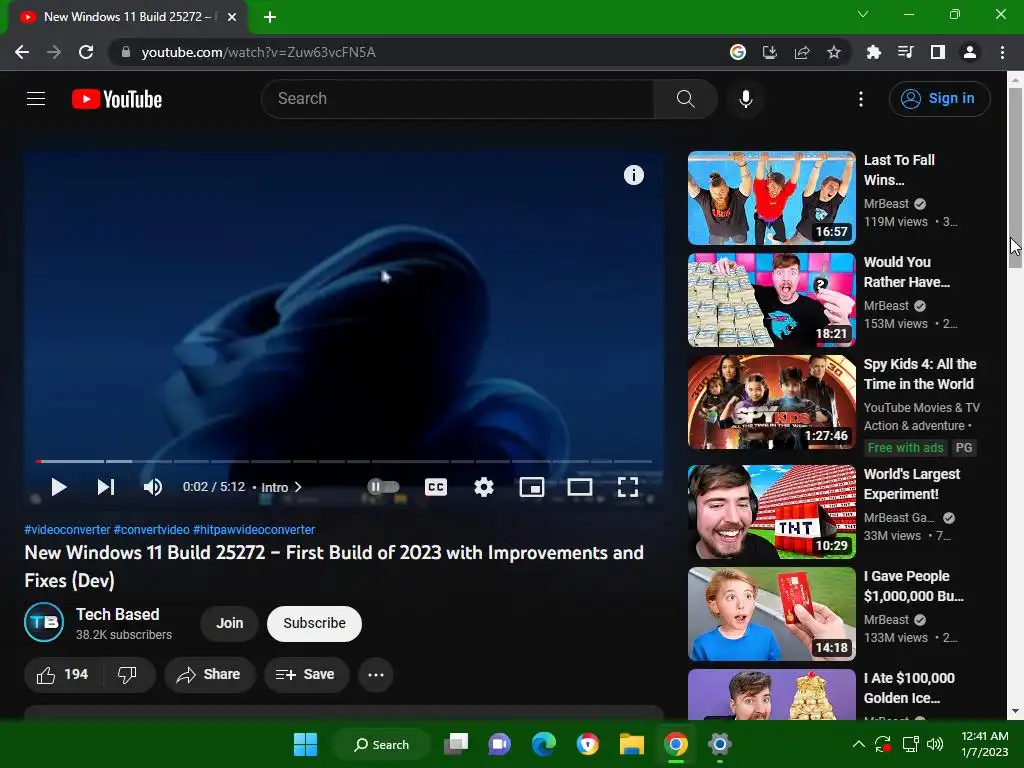This screenshot has width=1024, height=768.
Task: Click the #videoconverter hashtag
Action: click(x=67, y=530)
